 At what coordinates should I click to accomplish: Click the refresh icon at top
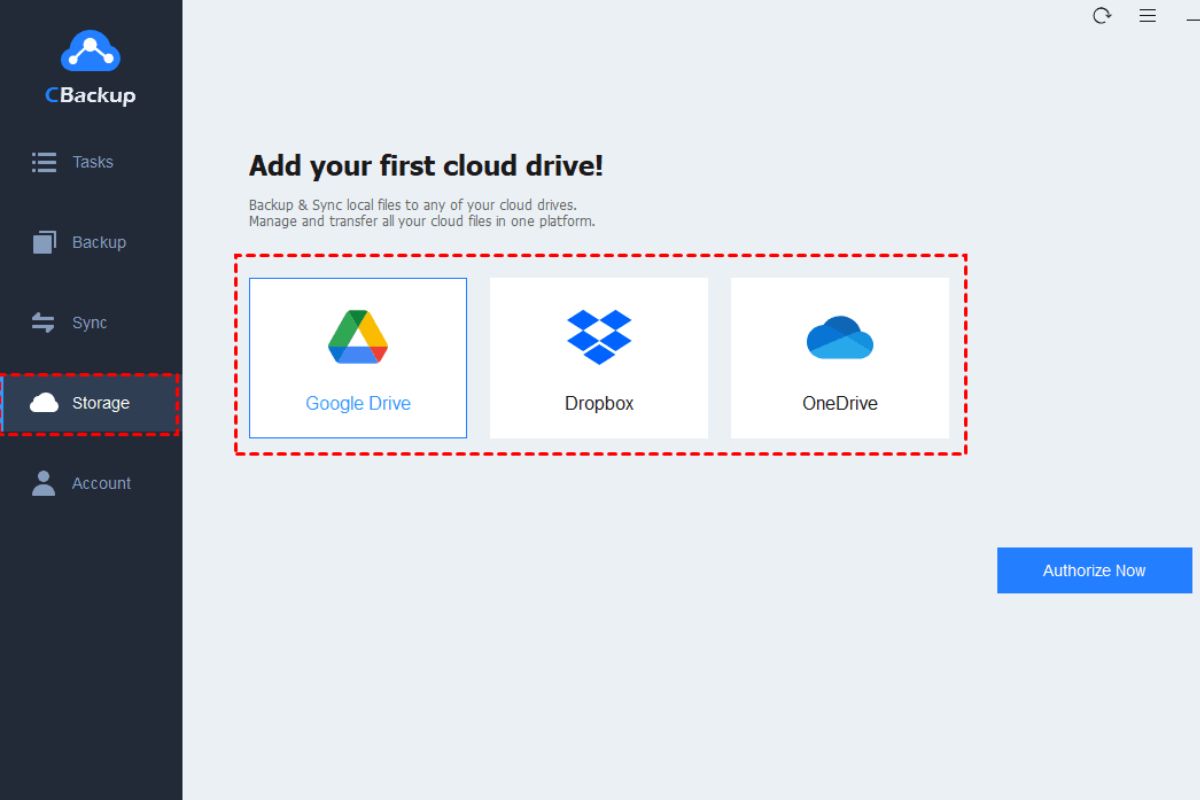[1102, 15]
